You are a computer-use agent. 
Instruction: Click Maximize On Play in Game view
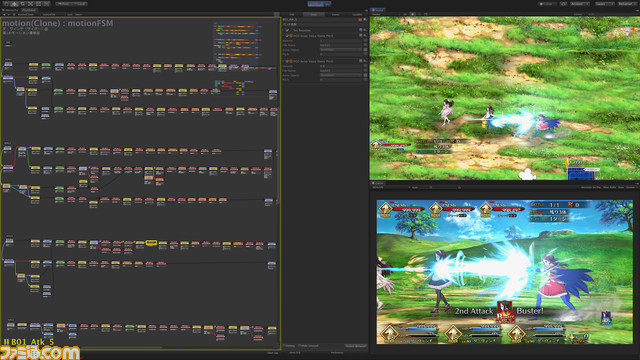(591, 187)
